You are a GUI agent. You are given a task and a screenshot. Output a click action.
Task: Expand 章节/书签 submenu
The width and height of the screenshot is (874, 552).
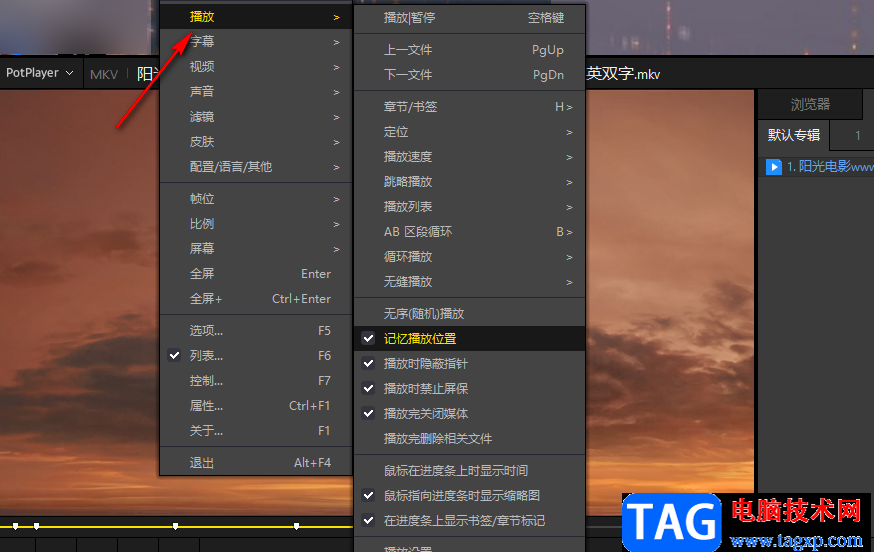point(469,107)
